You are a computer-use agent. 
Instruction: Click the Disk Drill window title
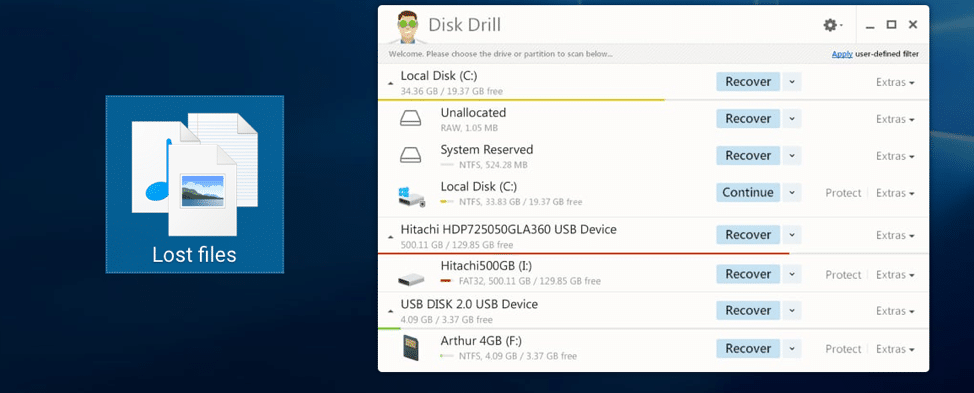(x=465, y=25)
